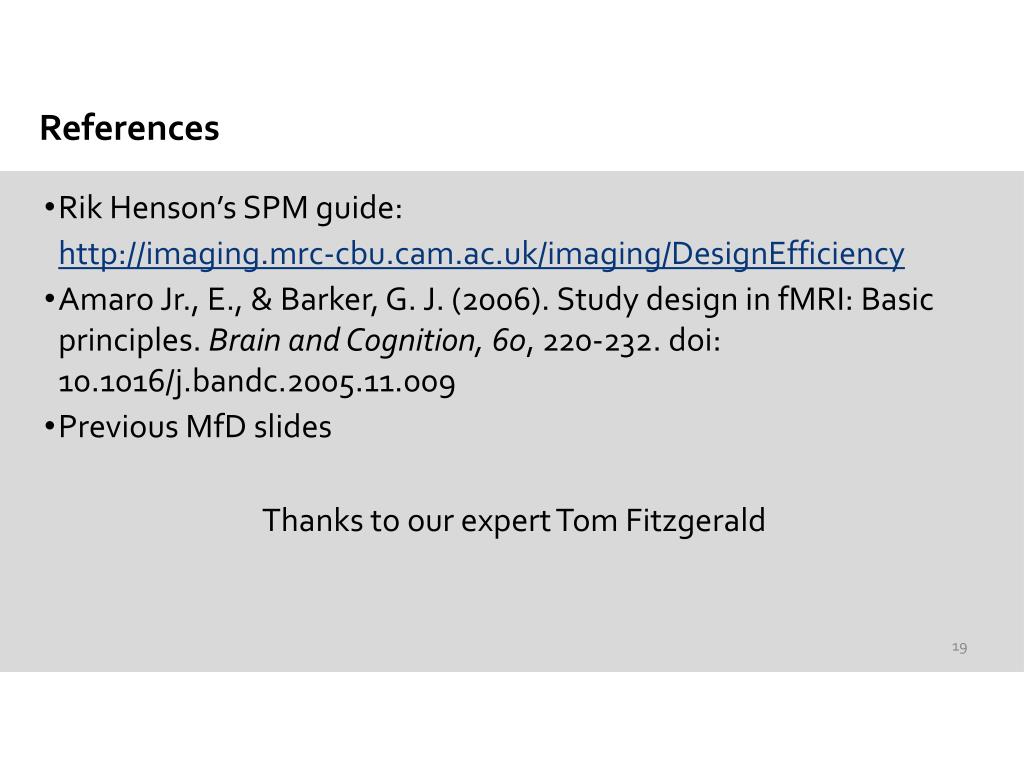Click the DOI 10.1016/j.bandc.2005.11.009 text
Screen dimensions: 1024x768
pyautogui.click(x=257, y=381)
